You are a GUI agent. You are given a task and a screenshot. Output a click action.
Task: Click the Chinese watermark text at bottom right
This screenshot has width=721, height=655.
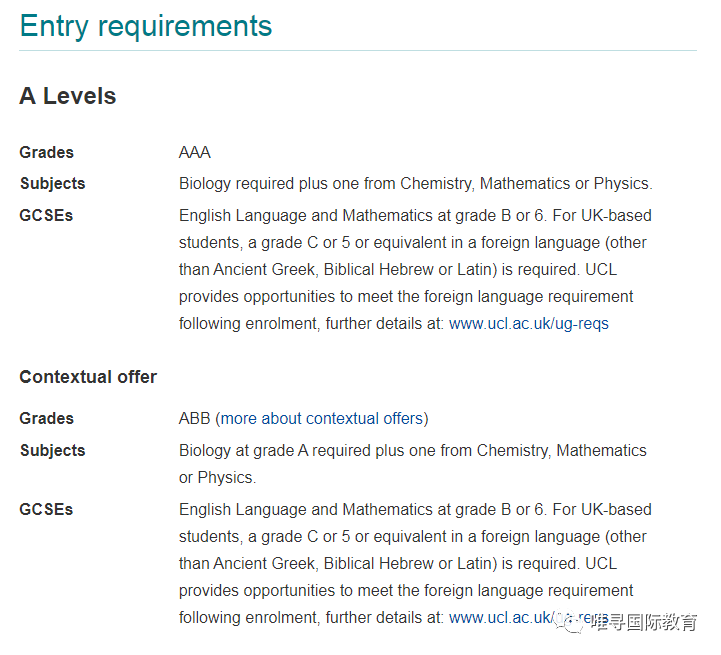[x=644, y=622]
